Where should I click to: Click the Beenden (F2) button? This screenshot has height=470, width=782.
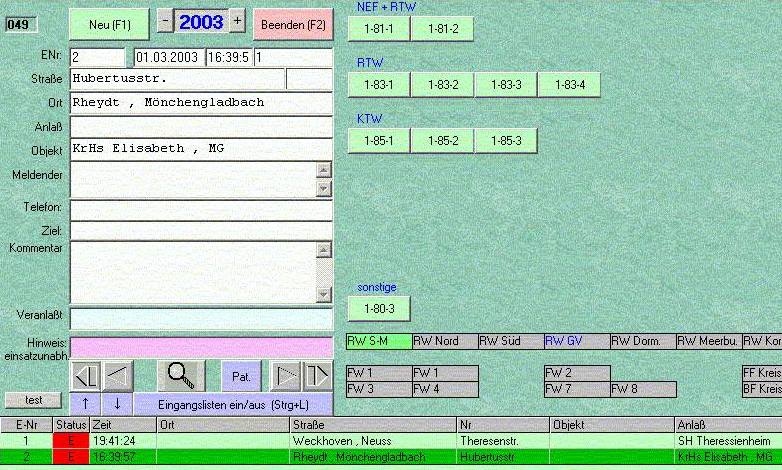(293, 22)
